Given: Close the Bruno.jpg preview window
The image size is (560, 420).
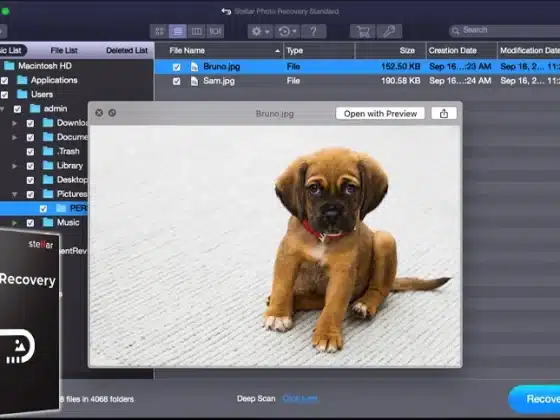Looking at the screenshot, I should pyautogui.click(x=99, y=113).
